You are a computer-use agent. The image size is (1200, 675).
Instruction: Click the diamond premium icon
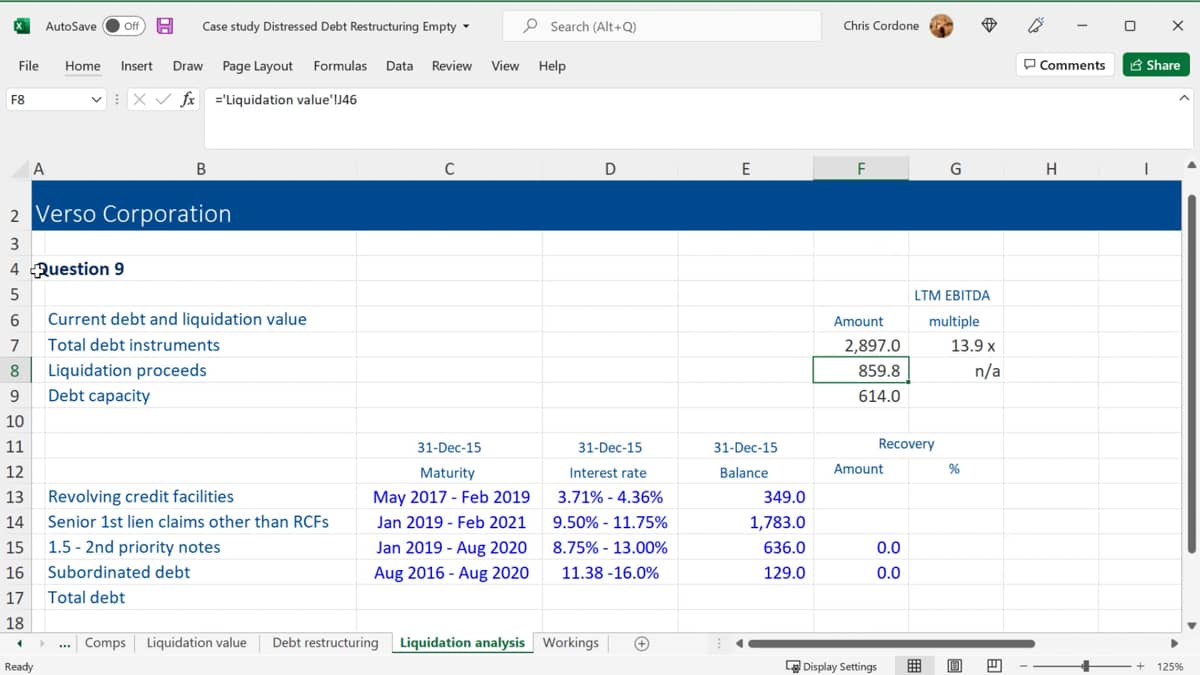pos(989,26)
